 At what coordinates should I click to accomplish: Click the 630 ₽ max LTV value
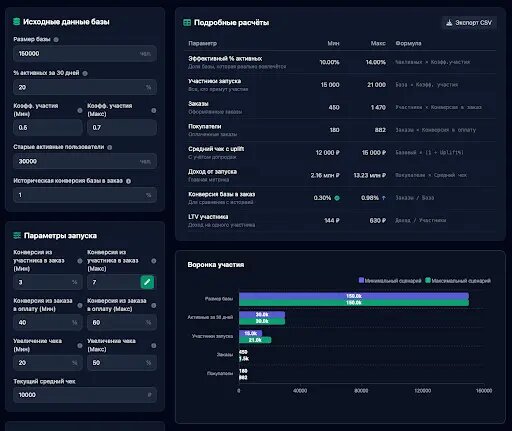pyautogui.click(x=378, y=221)
